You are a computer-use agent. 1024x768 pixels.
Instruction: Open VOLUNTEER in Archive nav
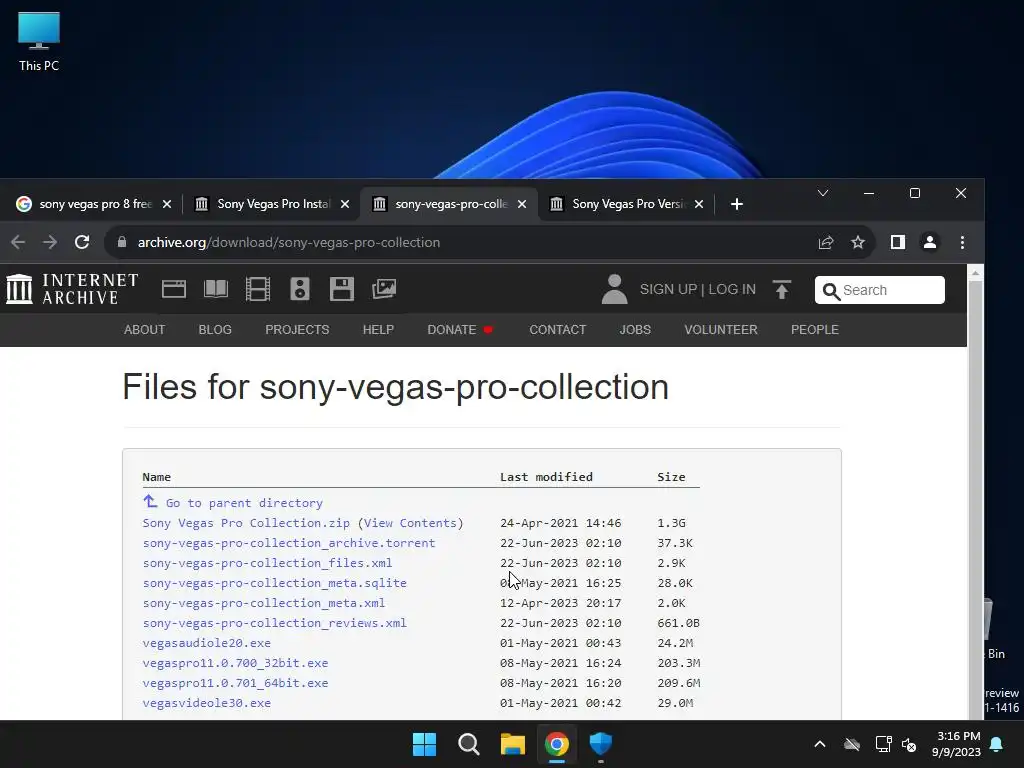(x=721, y=330)
